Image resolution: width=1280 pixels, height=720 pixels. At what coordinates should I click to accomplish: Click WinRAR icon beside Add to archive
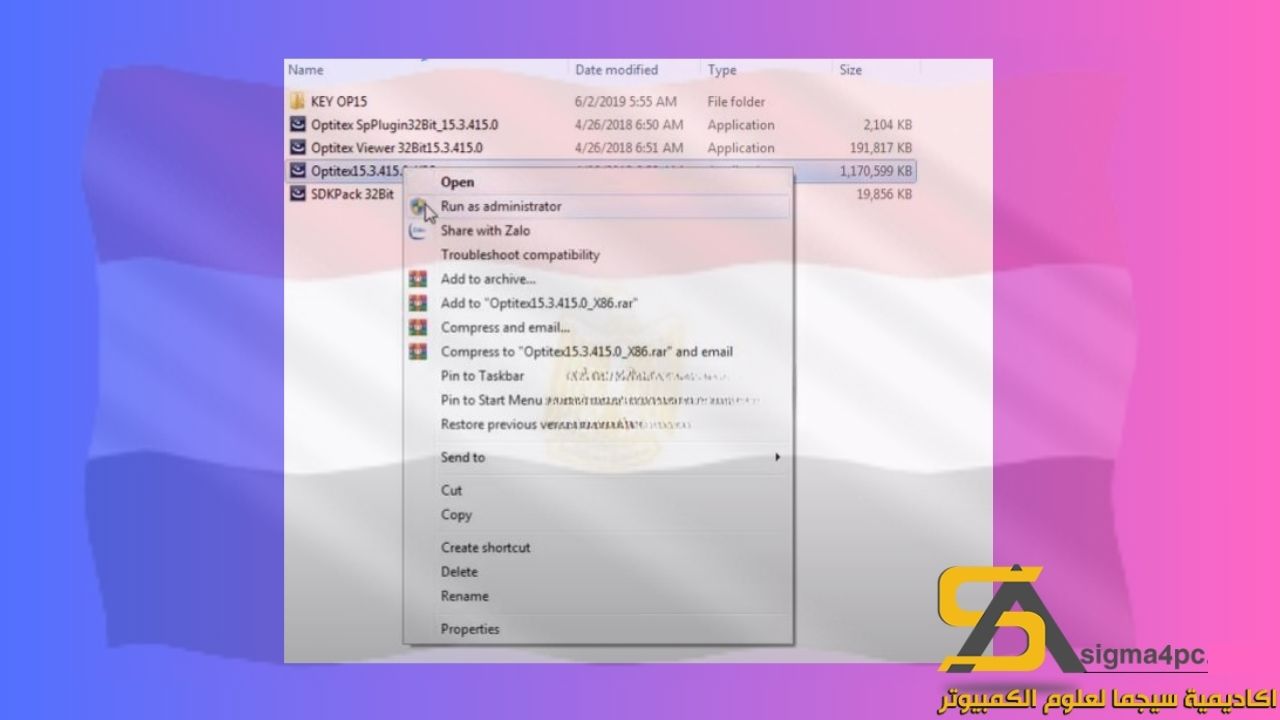coord(418,279)
